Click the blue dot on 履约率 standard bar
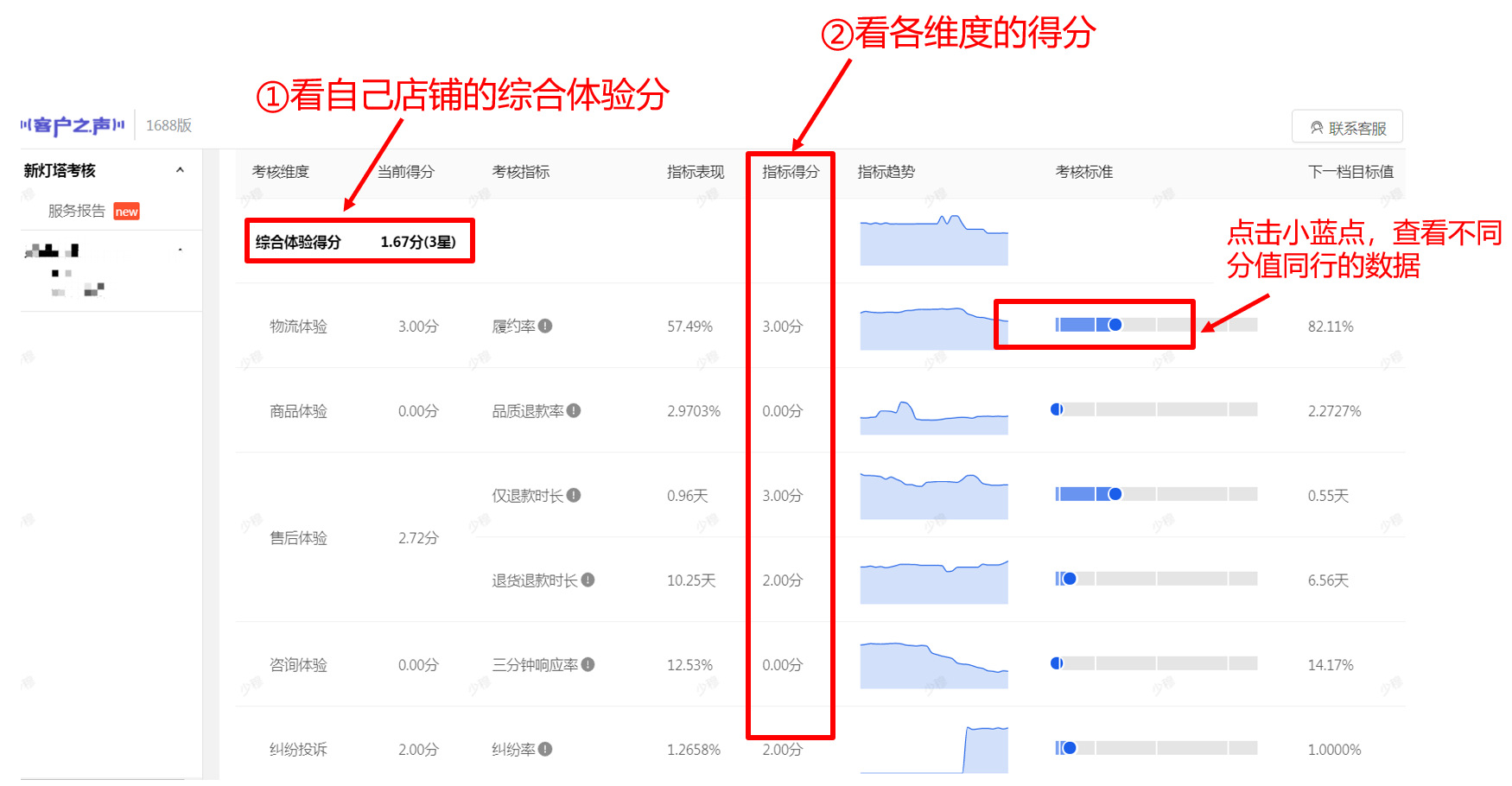This screenshot has height=786, width=1512. (x=1115, y=325)
